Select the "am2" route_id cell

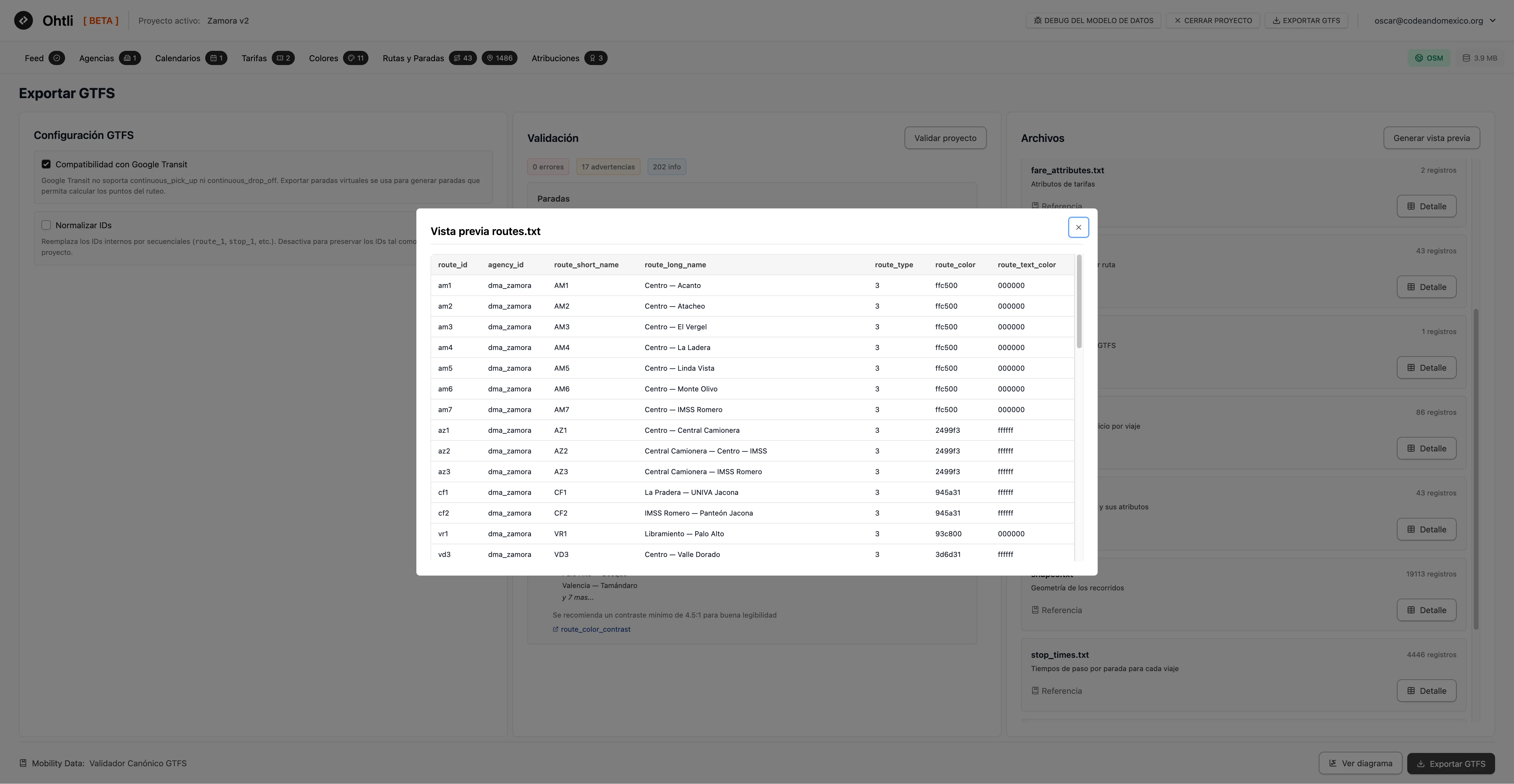tap(445, 306)
